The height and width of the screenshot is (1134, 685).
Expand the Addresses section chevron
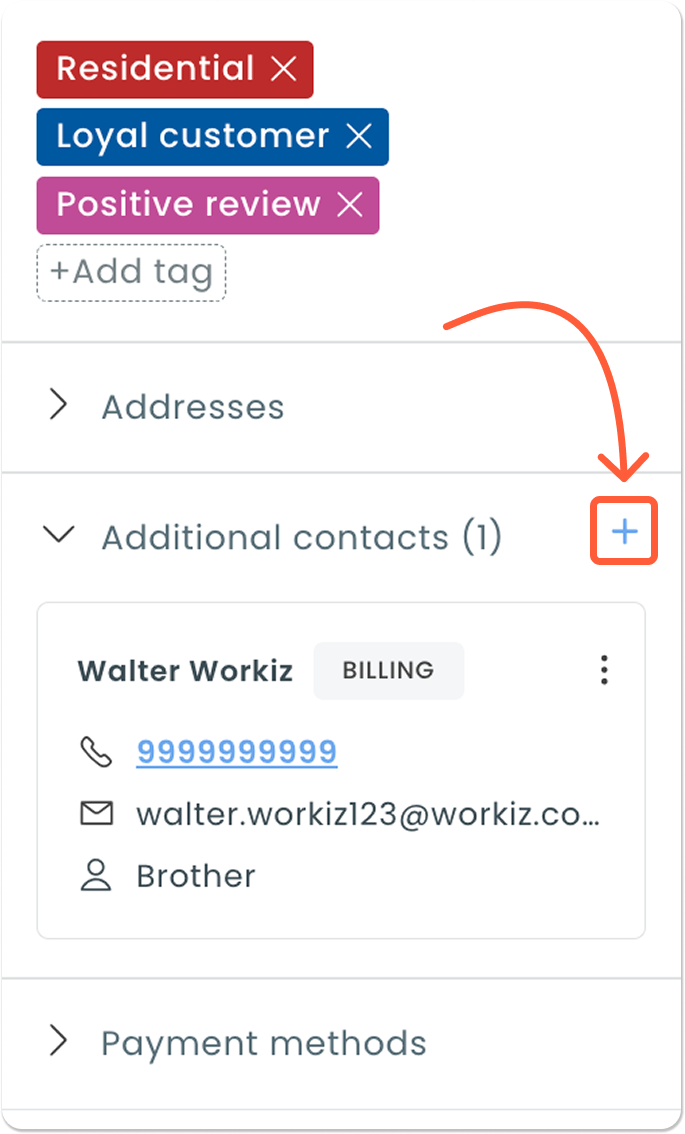(x=59, y=406)
